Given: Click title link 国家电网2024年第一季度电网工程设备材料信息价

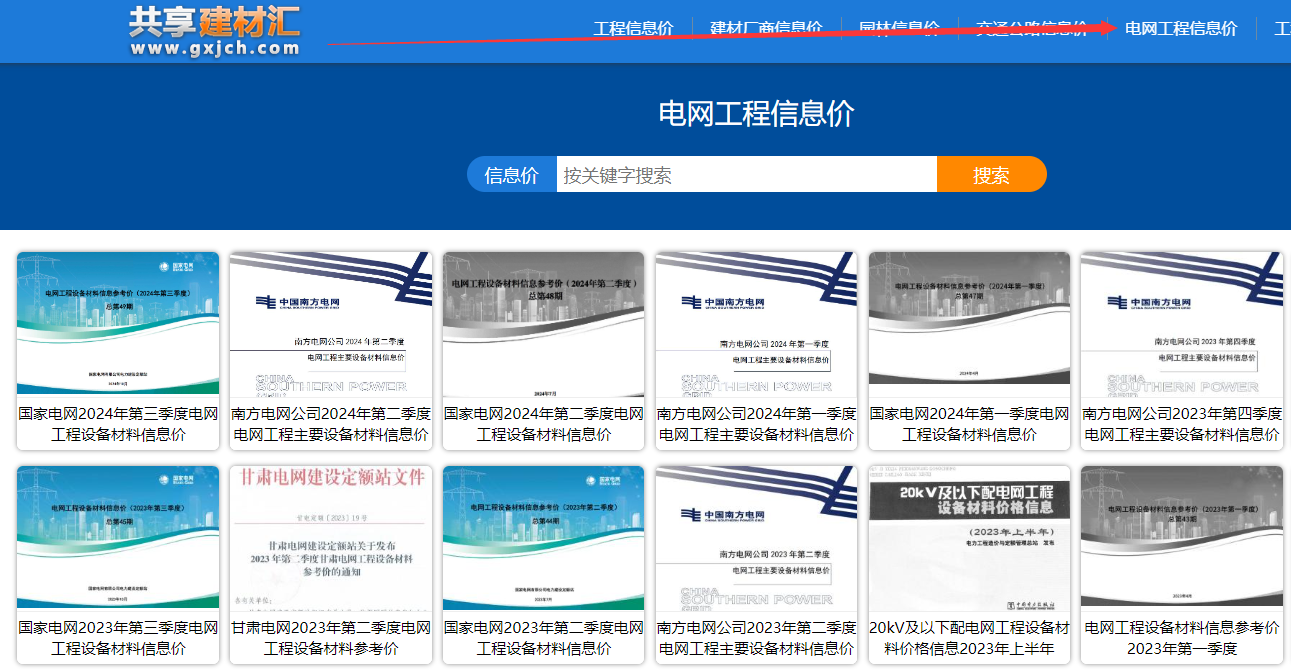Looking at the screenshot, I should point(970,424).
